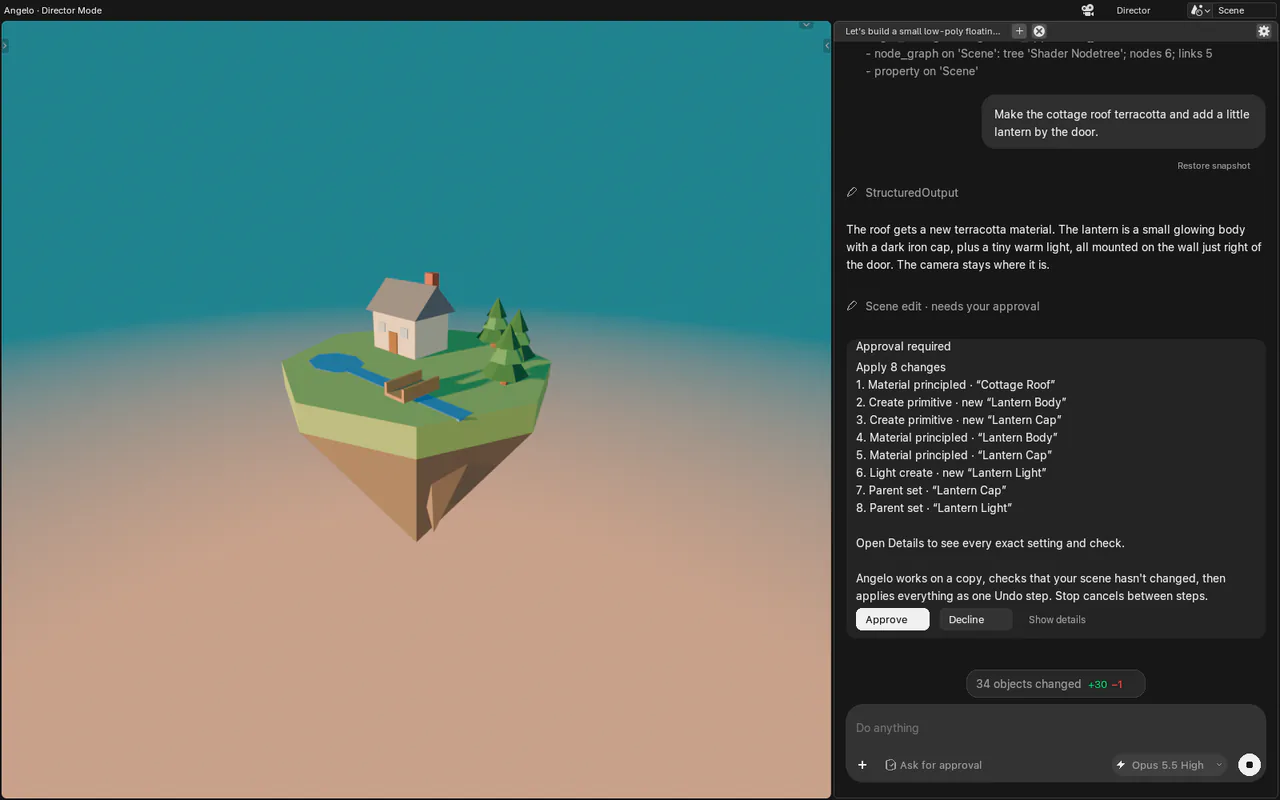Screen dimensions: 1280x800
Task: Expand the left viewport sidebar arrow
Action: [x=5, y=45]
